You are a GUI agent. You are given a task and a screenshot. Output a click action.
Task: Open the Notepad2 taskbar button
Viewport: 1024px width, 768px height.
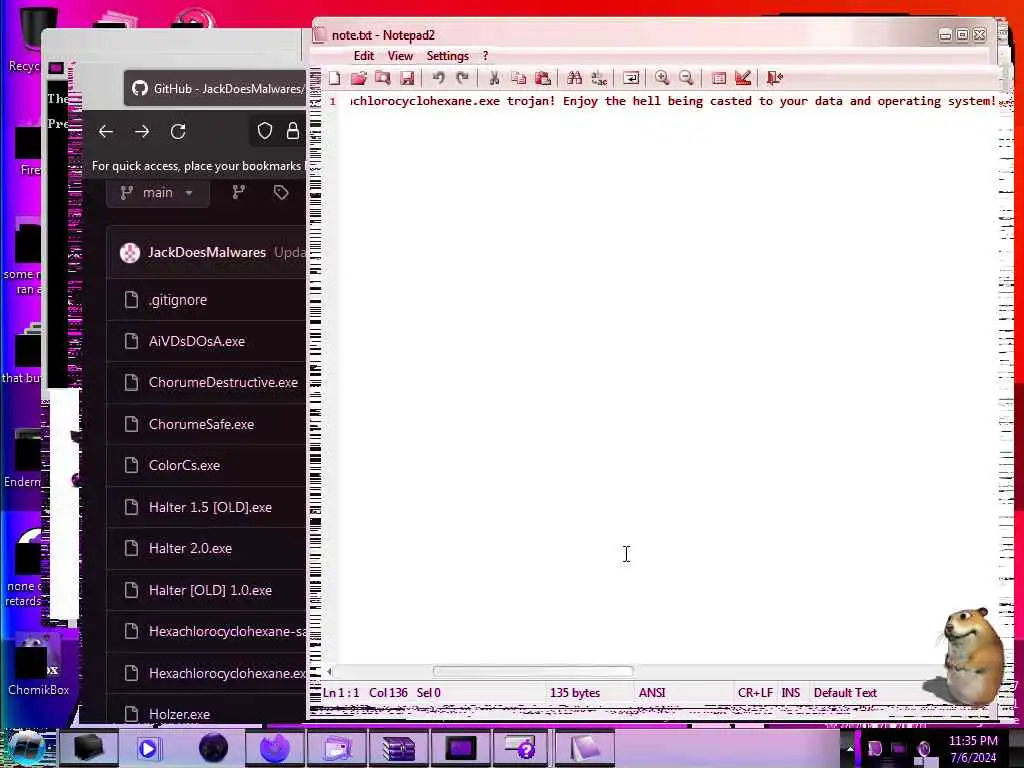pyautogui.click(x=584, y=748)
